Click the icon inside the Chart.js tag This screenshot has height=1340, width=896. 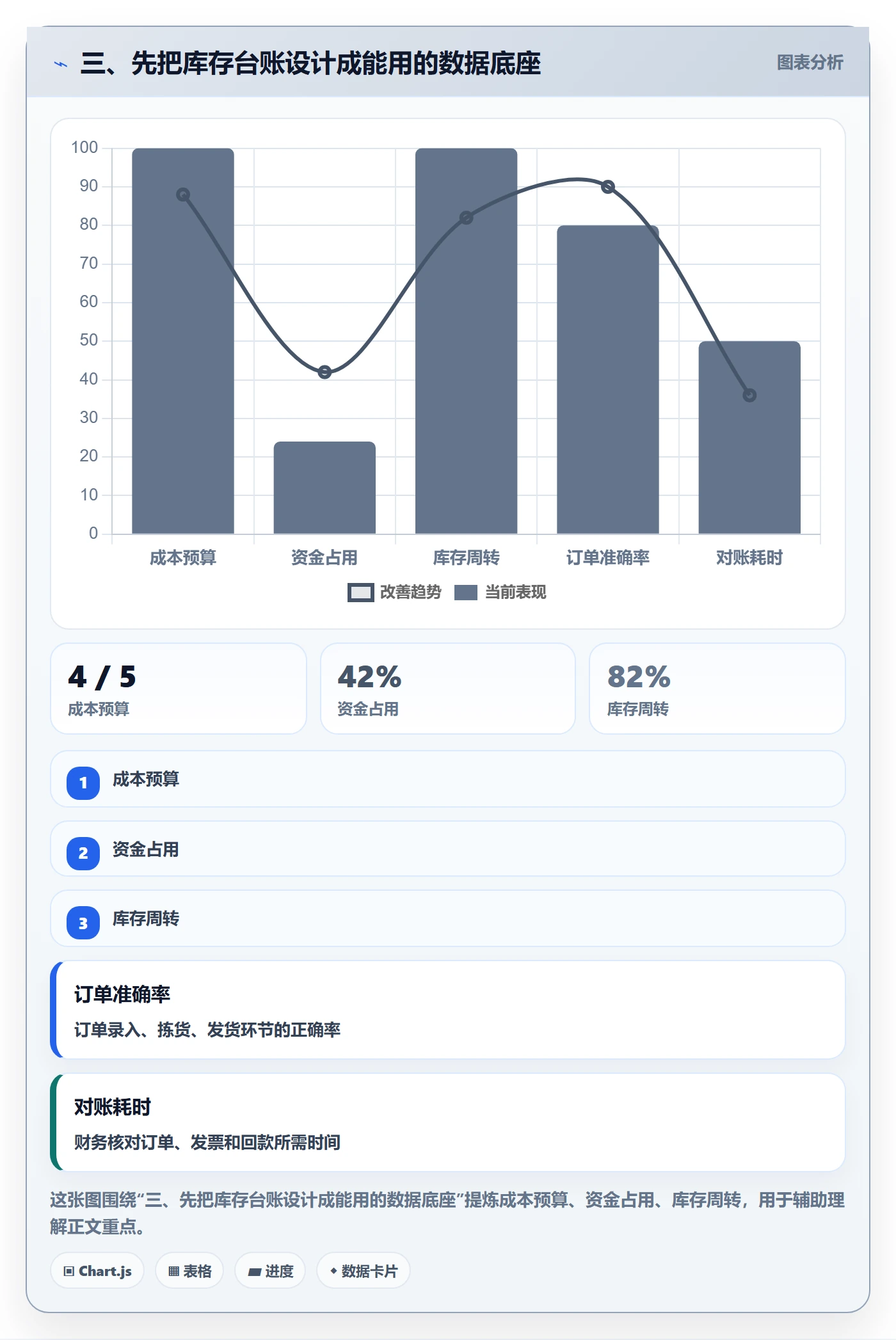(x=69, y=1272)
